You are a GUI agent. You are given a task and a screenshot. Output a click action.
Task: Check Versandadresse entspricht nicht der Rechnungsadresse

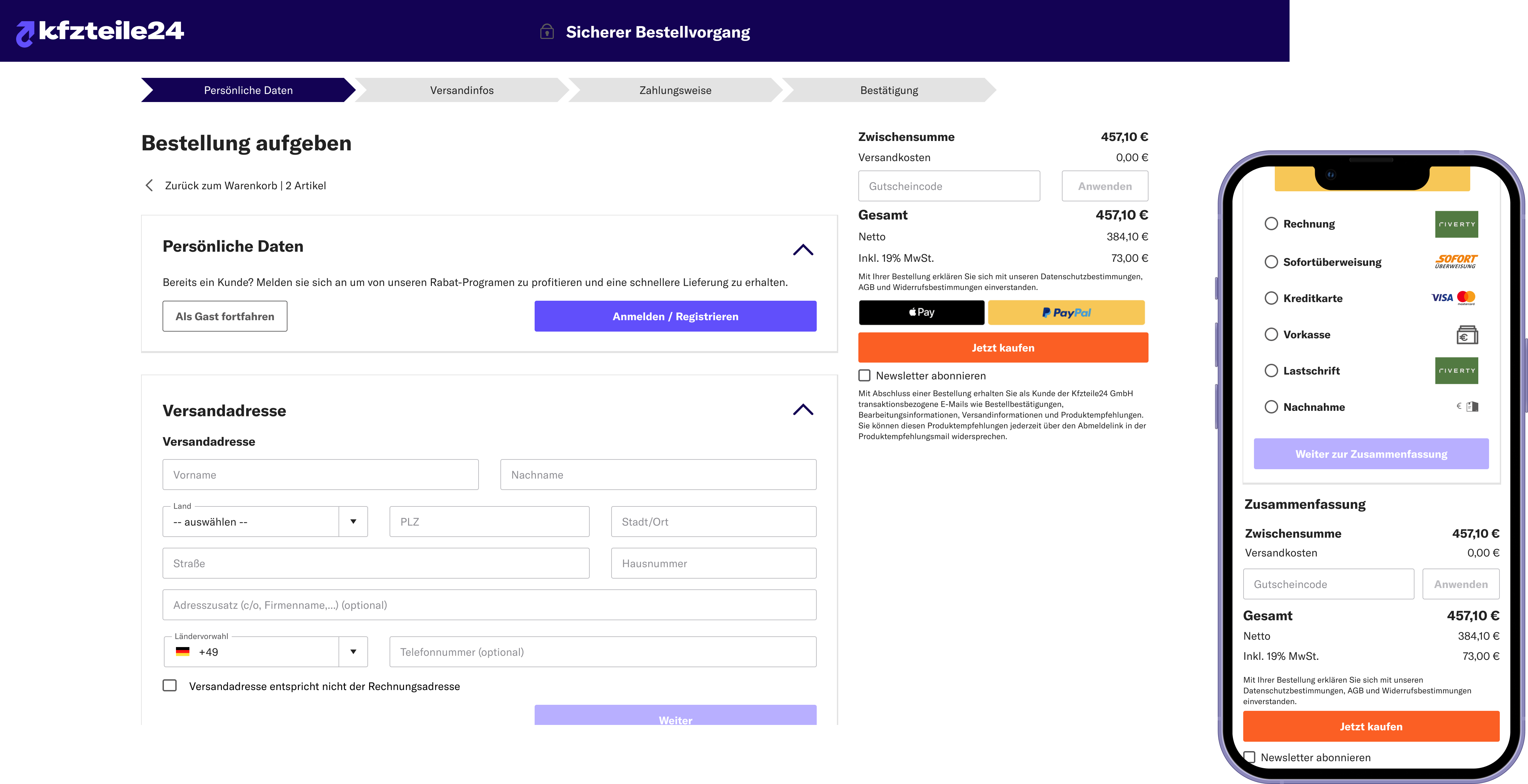(169, 686)
